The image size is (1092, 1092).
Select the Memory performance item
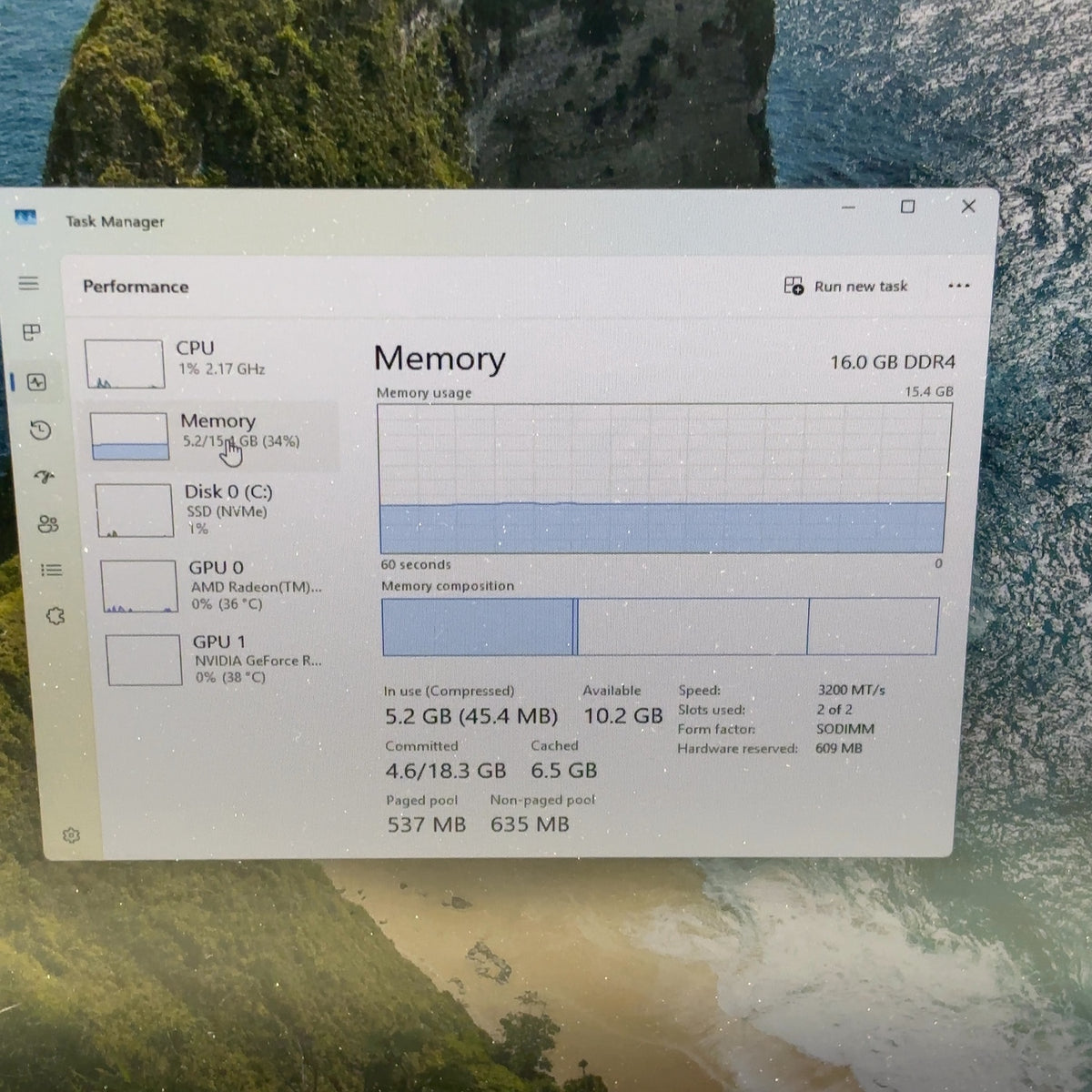(212, 435)
